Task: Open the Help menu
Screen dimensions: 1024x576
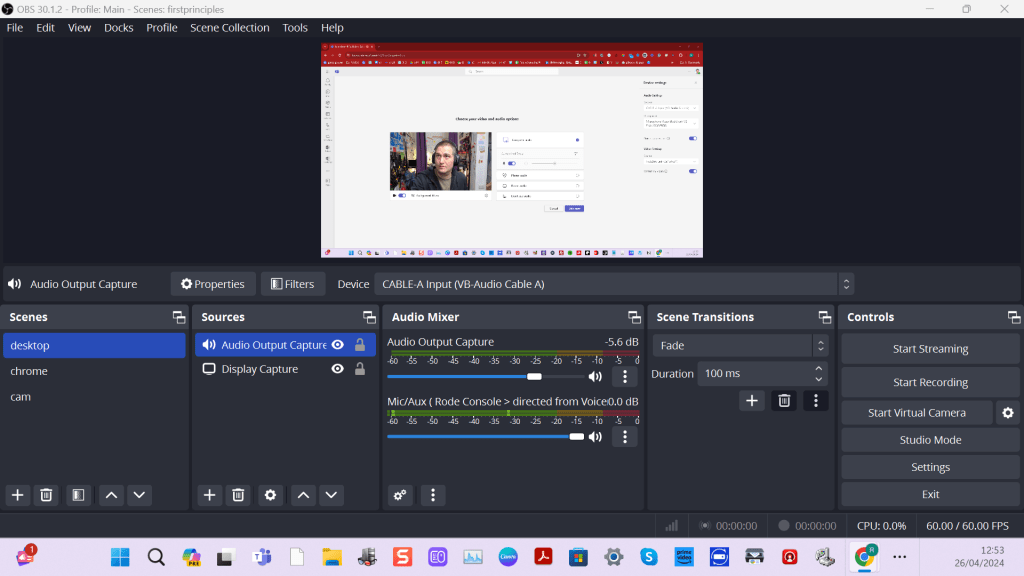Action: click(x=332, y=27)
